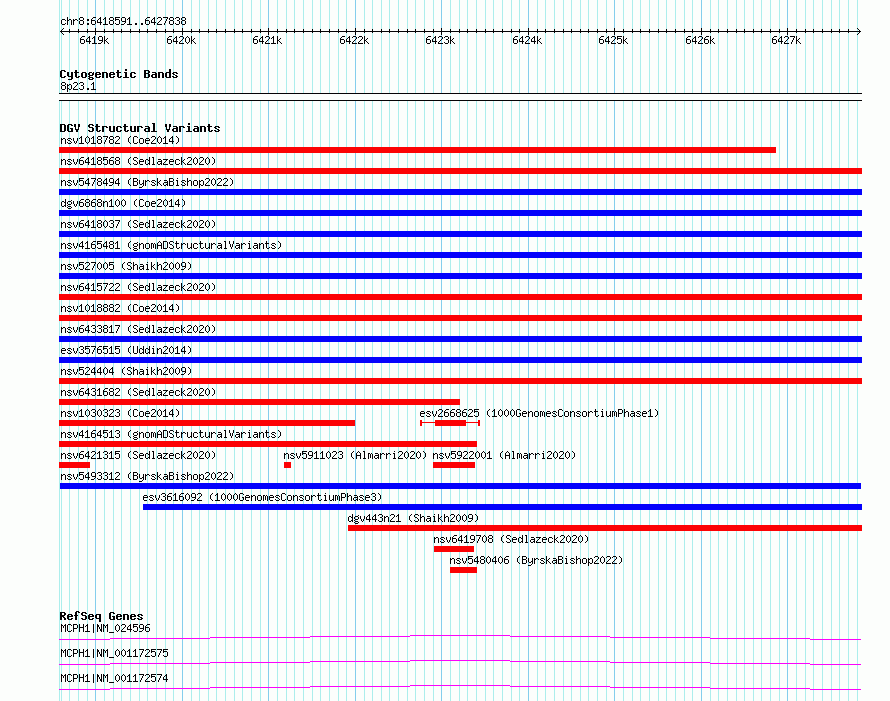Open nsv1030323 (Coe2014) variant label
Screen dimensions: 890x701
click(x=120, y=413)
